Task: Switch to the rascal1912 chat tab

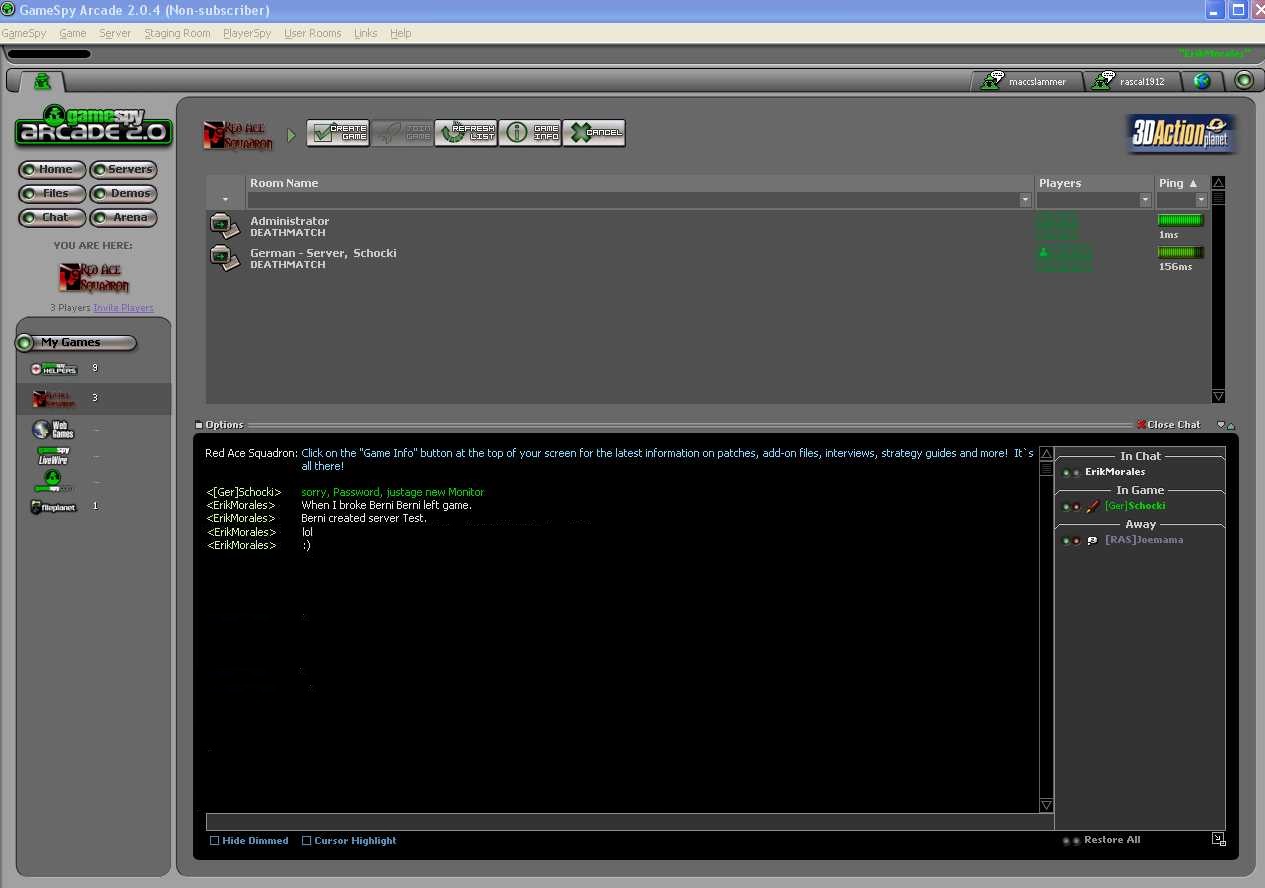Action: (1132, 82)
